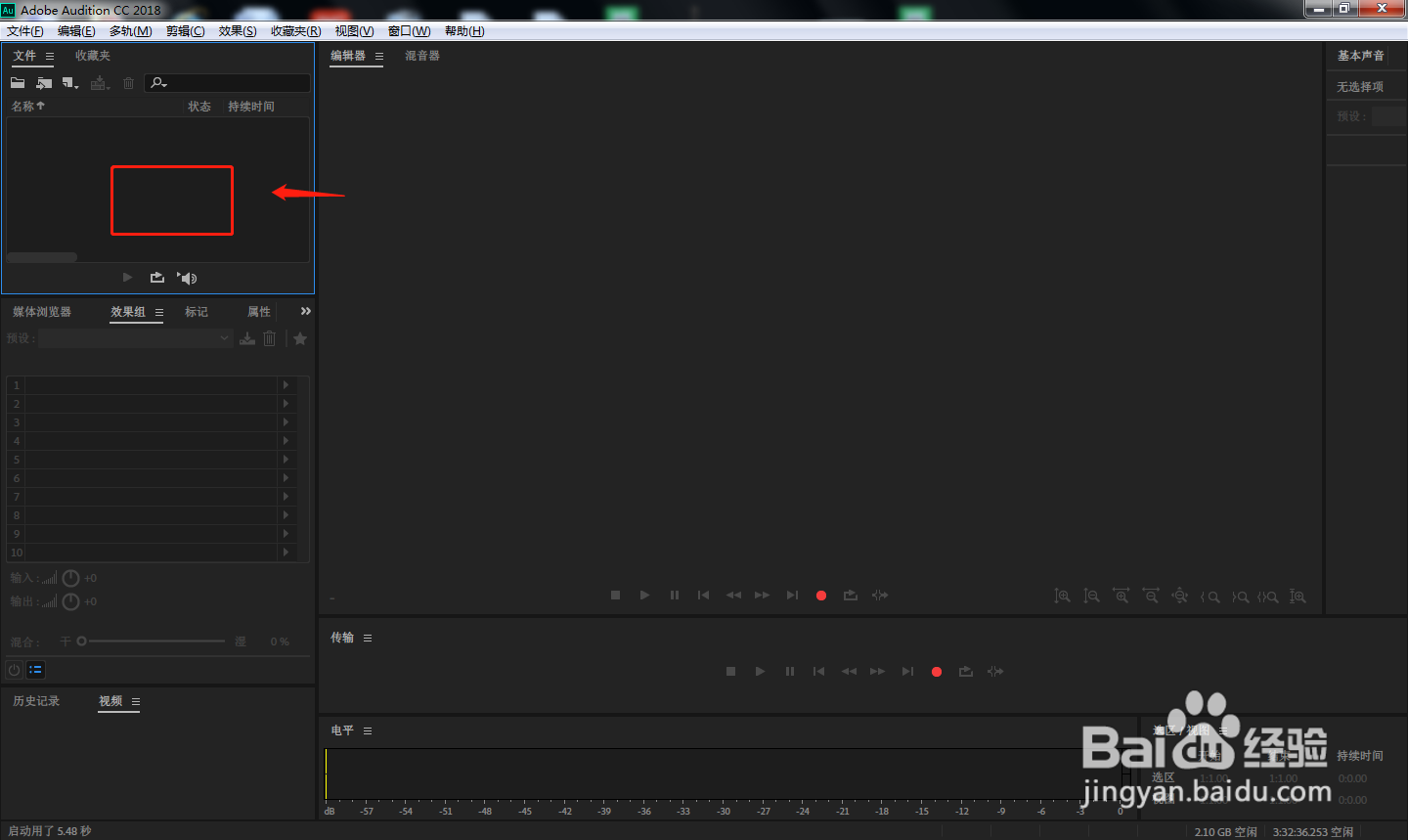Click the insert into multitrack icon
Image resolution: width=1408 pixels, height=840 pixels.
(x=100, y=83)
